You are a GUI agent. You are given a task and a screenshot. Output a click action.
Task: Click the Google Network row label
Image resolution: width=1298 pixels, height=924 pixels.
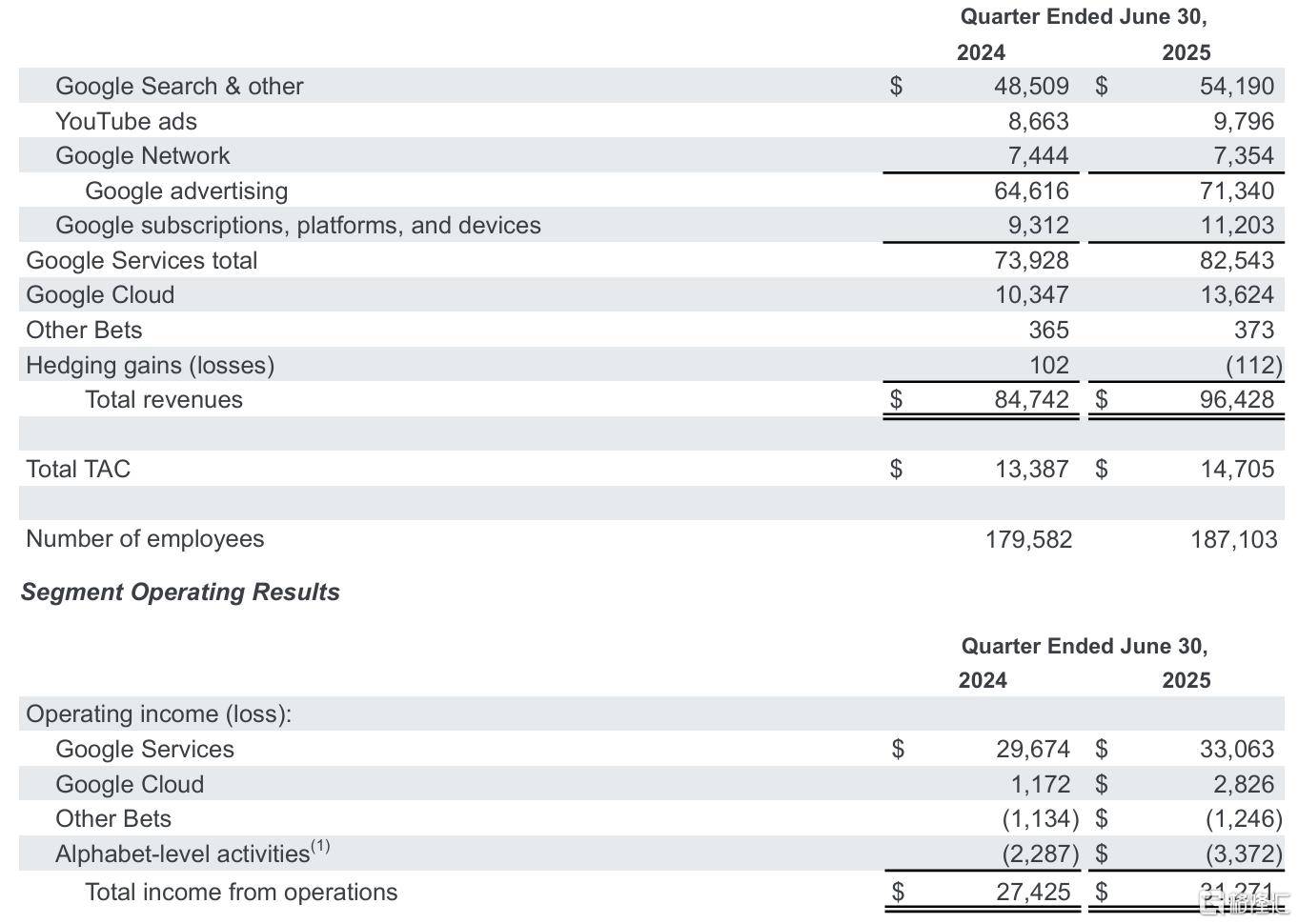click(x=143, y=155)
